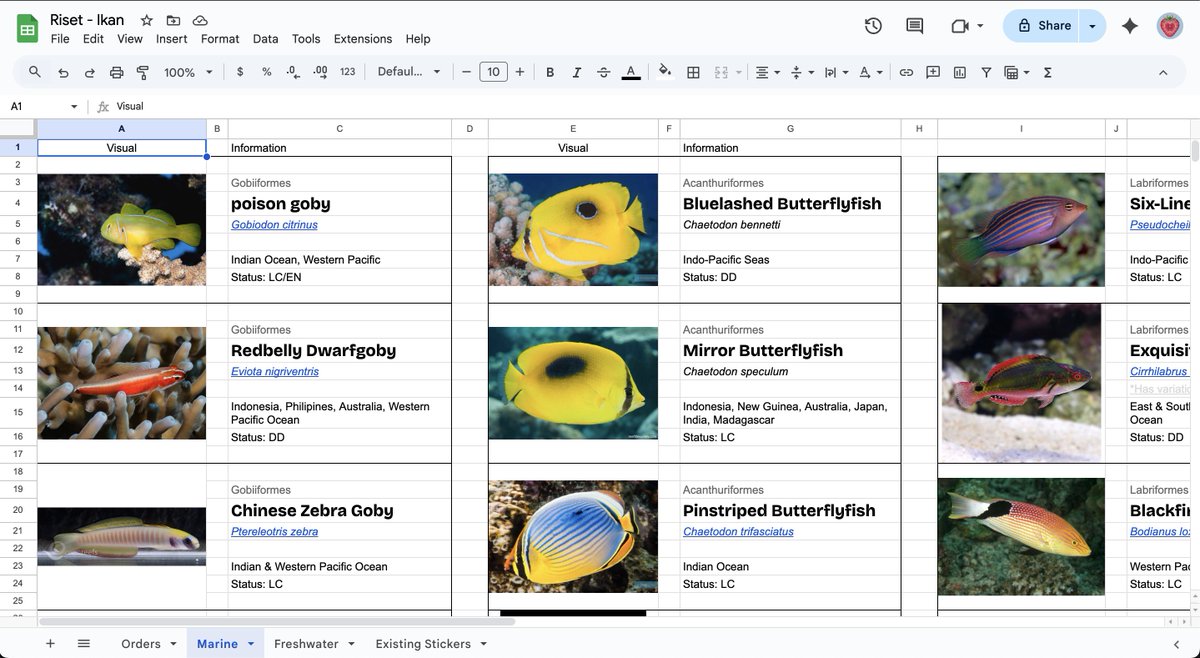
Task: Insert a comment from toolbar
Action: point(933,72)
